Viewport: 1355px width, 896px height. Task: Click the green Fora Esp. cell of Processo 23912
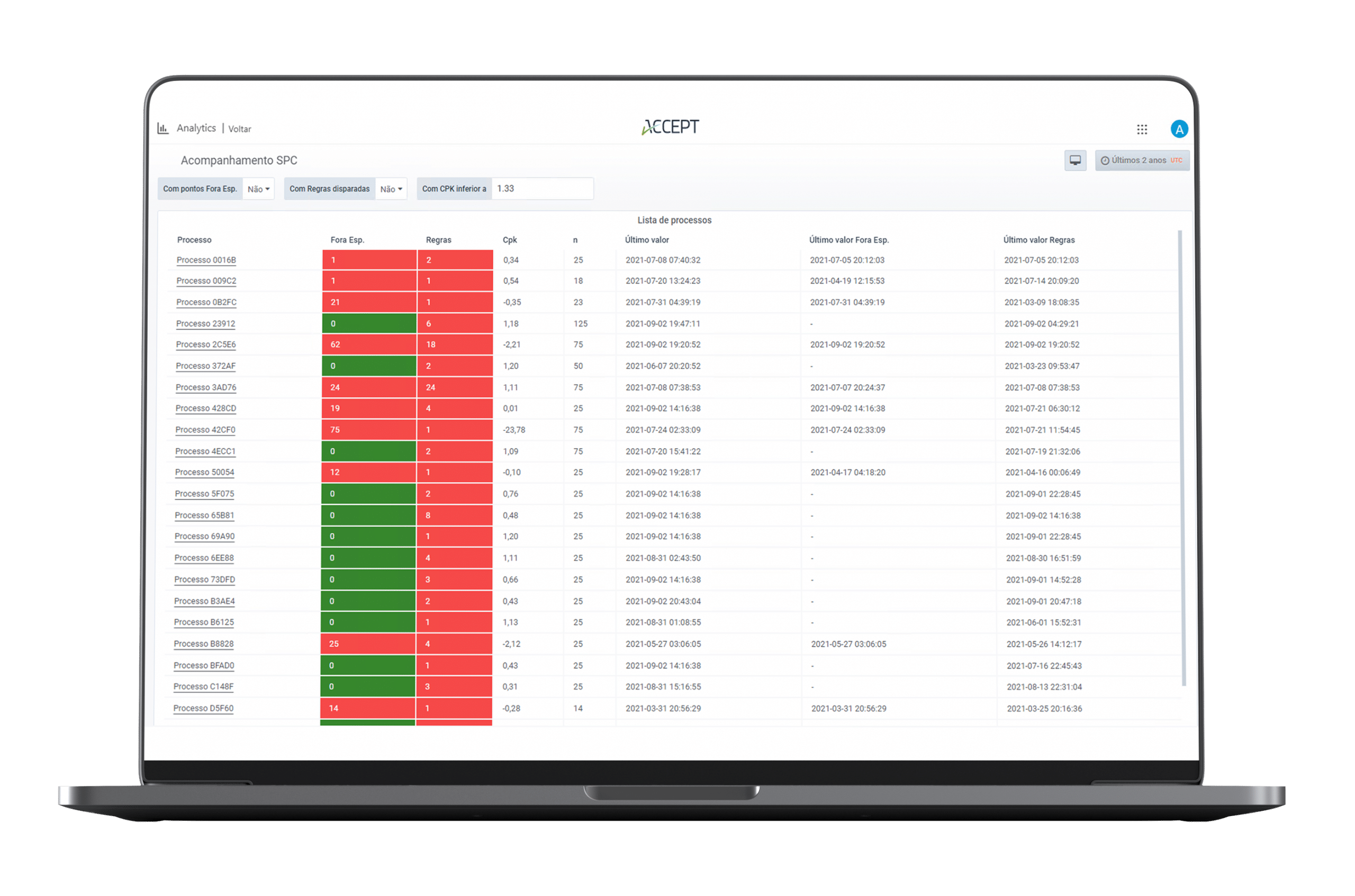click(368, 323)
